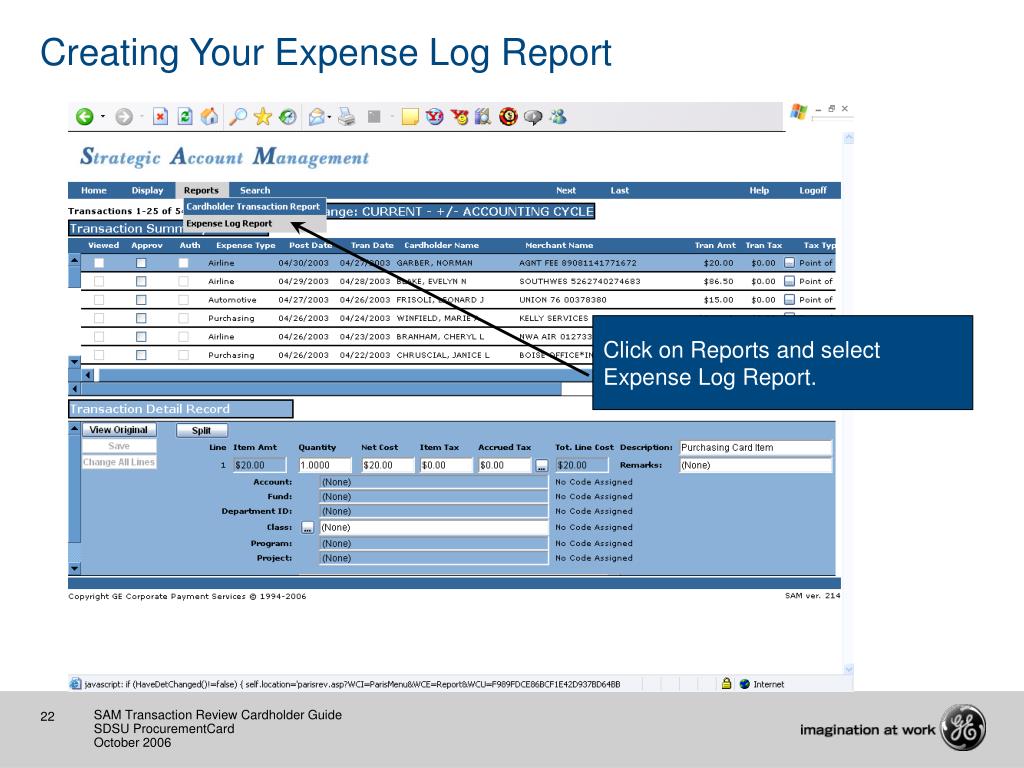
Task: Open the Help link
Action: click(759, 190)
